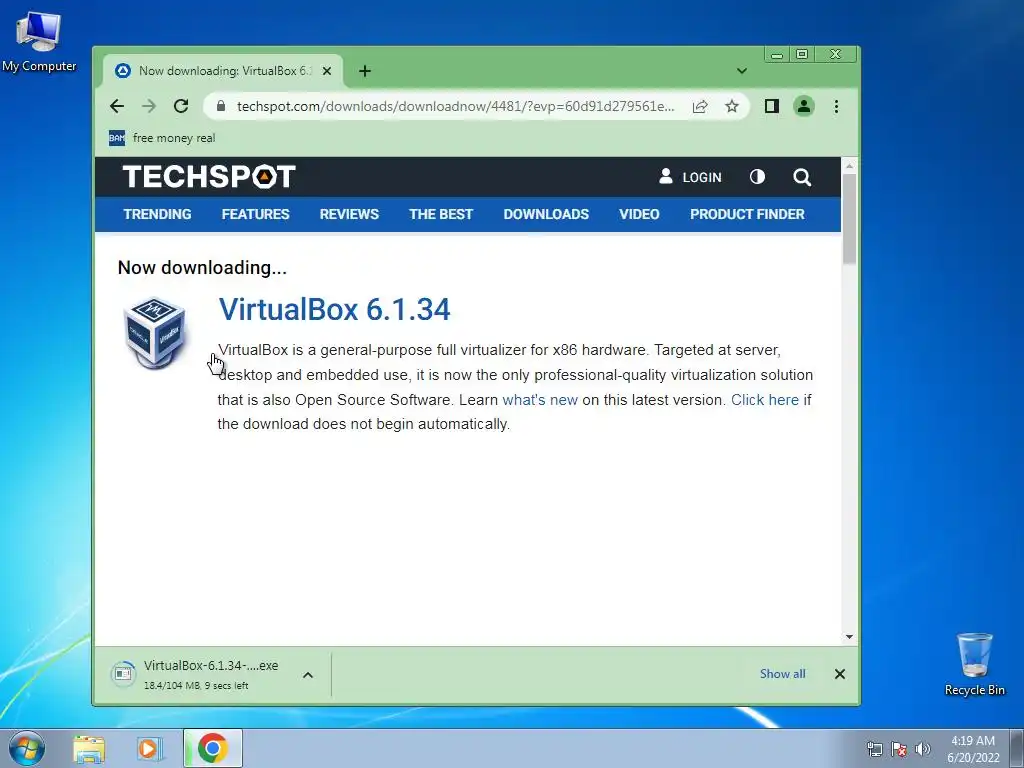This screenshot has height=768, width=1024.
Task: Click the padlock site info icon
Action: (x=221, y=106)
